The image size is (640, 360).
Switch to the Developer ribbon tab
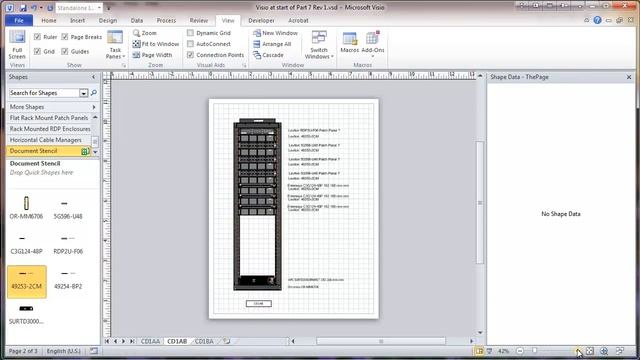click(x=261, y=20)
